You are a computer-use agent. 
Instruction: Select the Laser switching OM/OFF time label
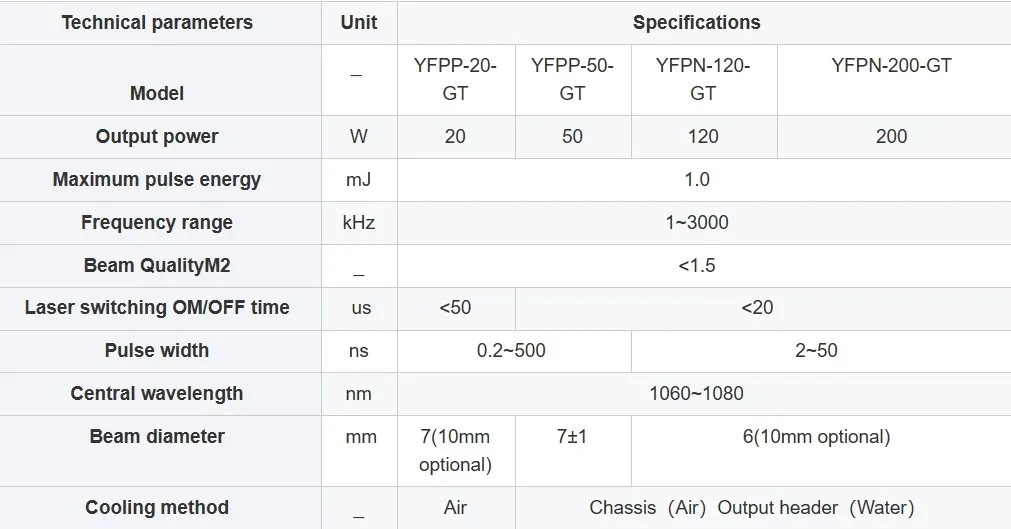pyautogui.click(x=157, y=308)
